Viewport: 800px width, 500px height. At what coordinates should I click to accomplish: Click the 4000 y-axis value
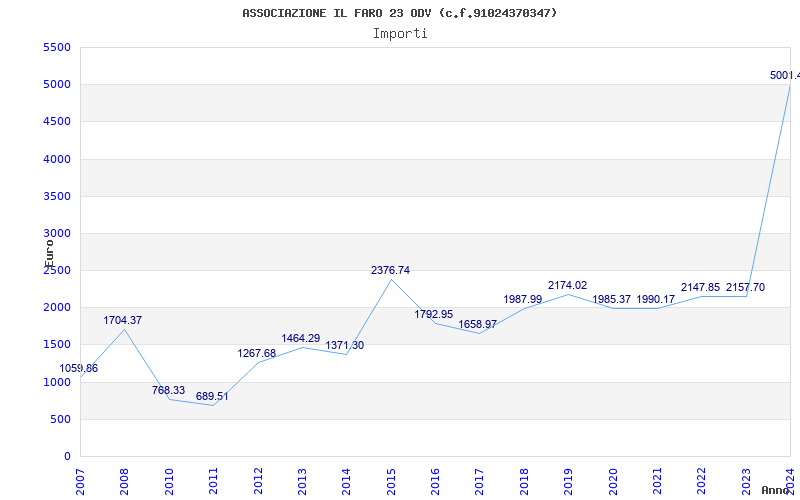click(57, 159)
